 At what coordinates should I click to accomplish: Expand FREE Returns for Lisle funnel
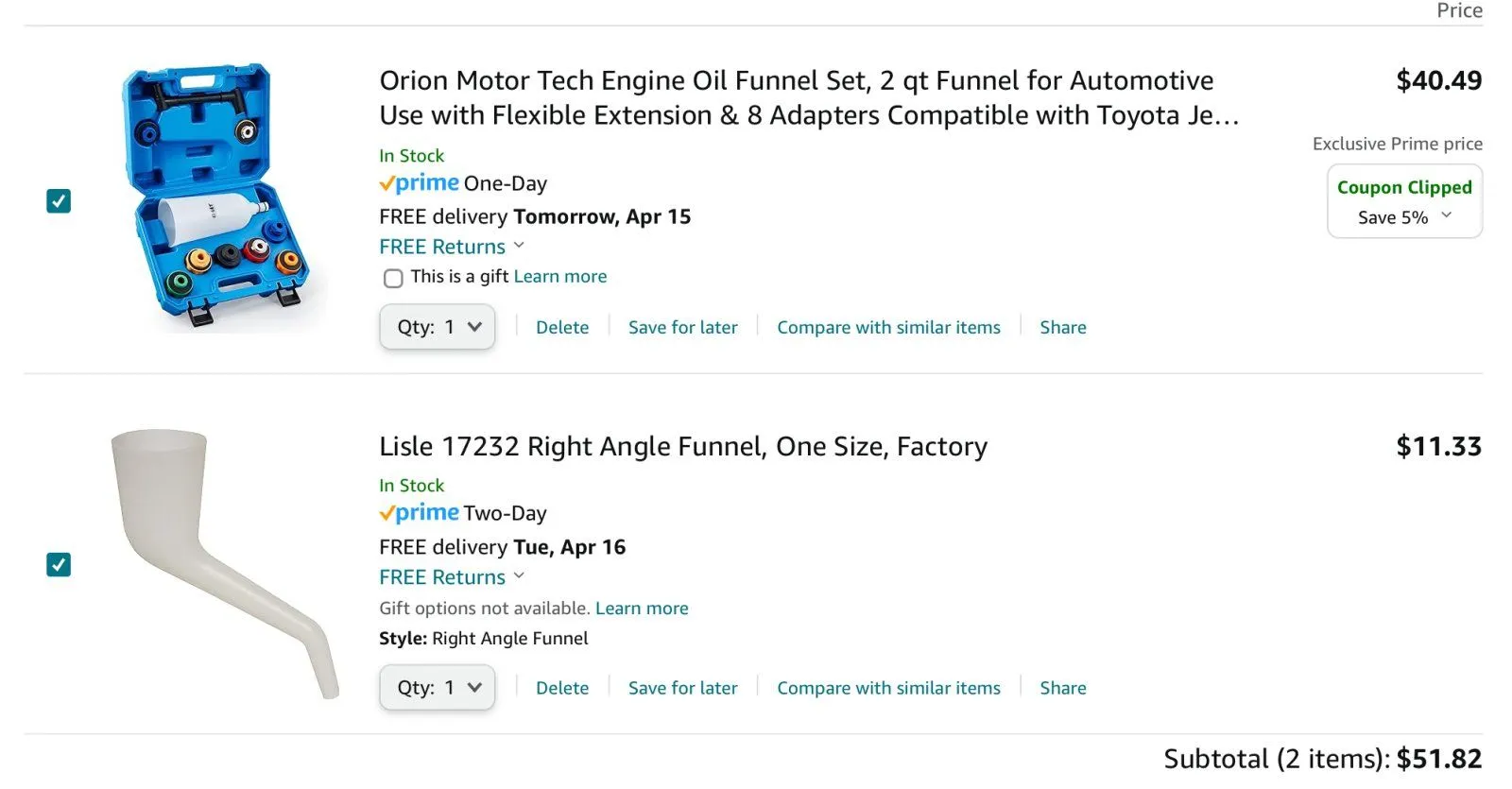pos(452,577)
